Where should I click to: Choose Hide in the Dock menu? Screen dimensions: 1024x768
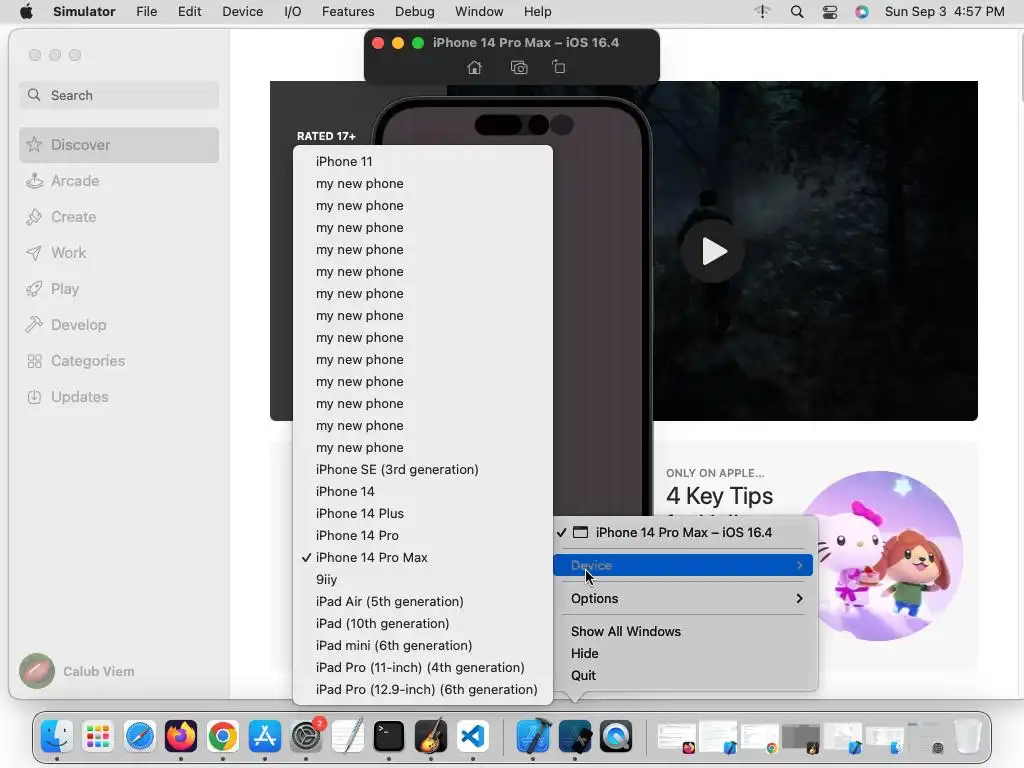point(683,654)
